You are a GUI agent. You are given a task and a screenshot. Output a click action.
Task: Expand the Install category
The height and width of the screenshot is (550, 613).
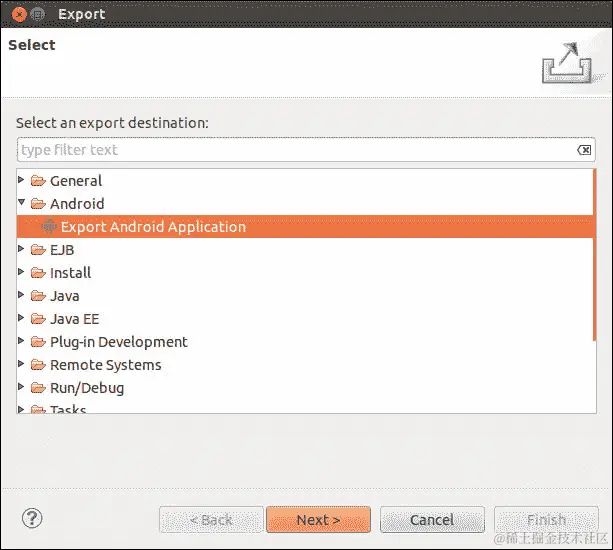(22, 272)
